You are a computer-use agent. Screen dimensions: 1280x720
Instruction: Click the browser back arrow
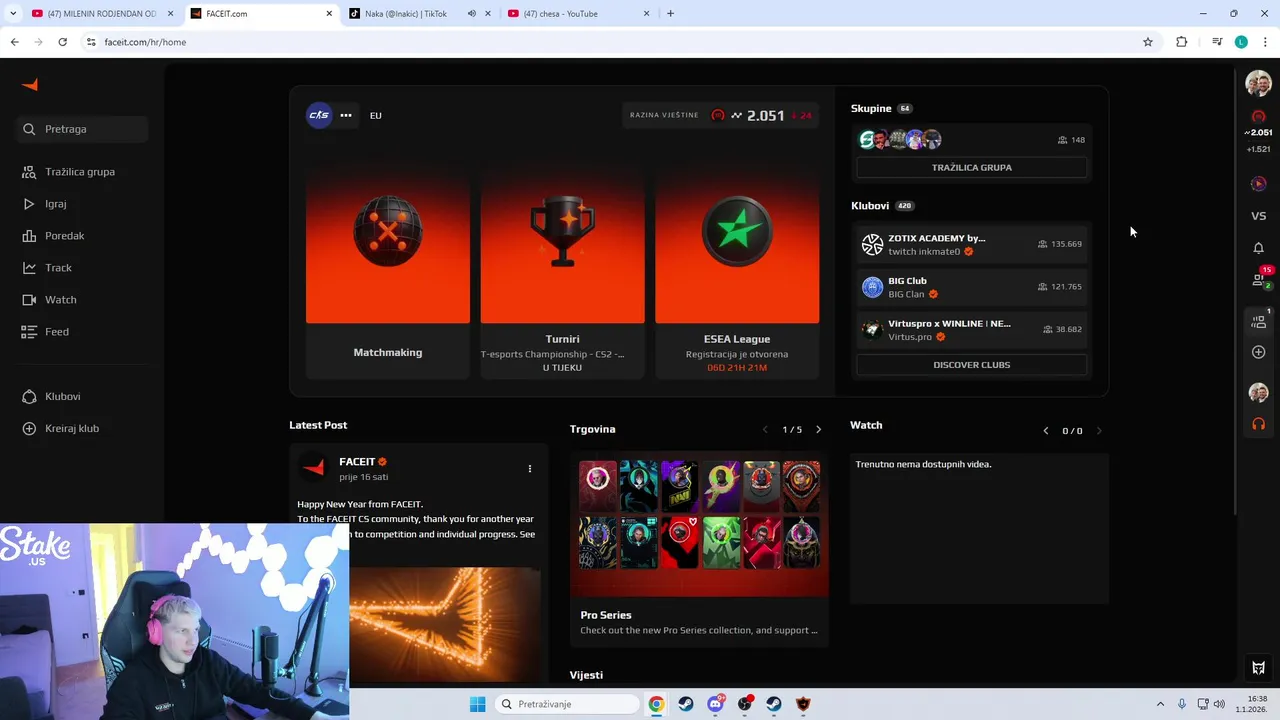pos(14,42)
